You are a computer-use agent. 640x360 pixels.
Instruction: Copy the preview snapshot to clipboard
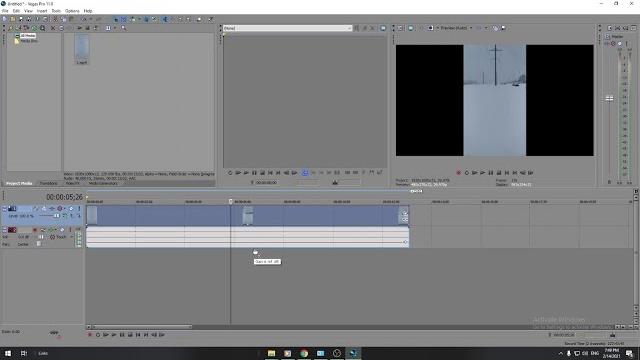(496, 28)
